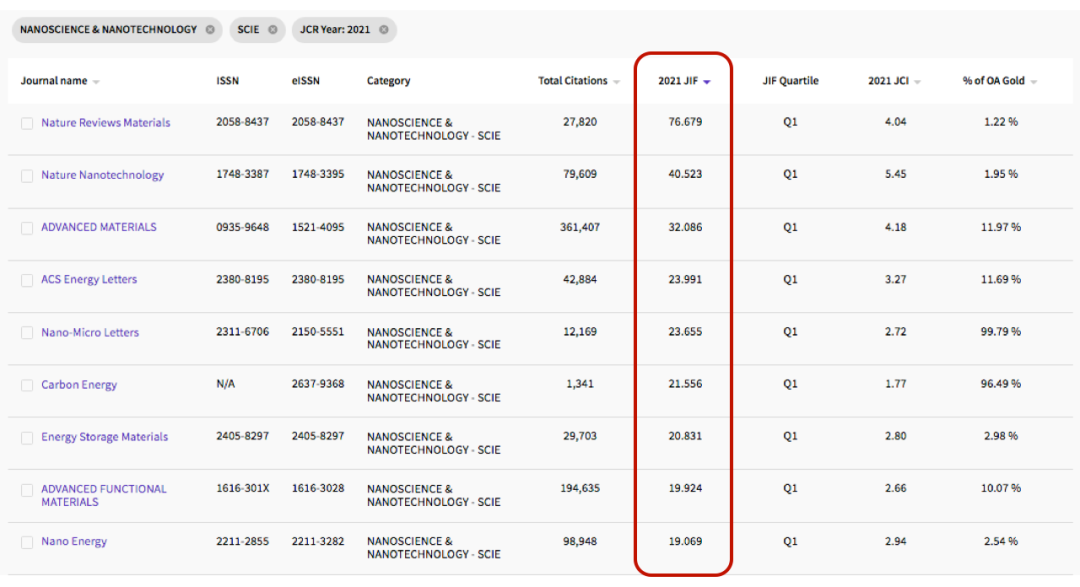Click the JIF value 32.086
The image size is (1080, 587).
point(685,227)
